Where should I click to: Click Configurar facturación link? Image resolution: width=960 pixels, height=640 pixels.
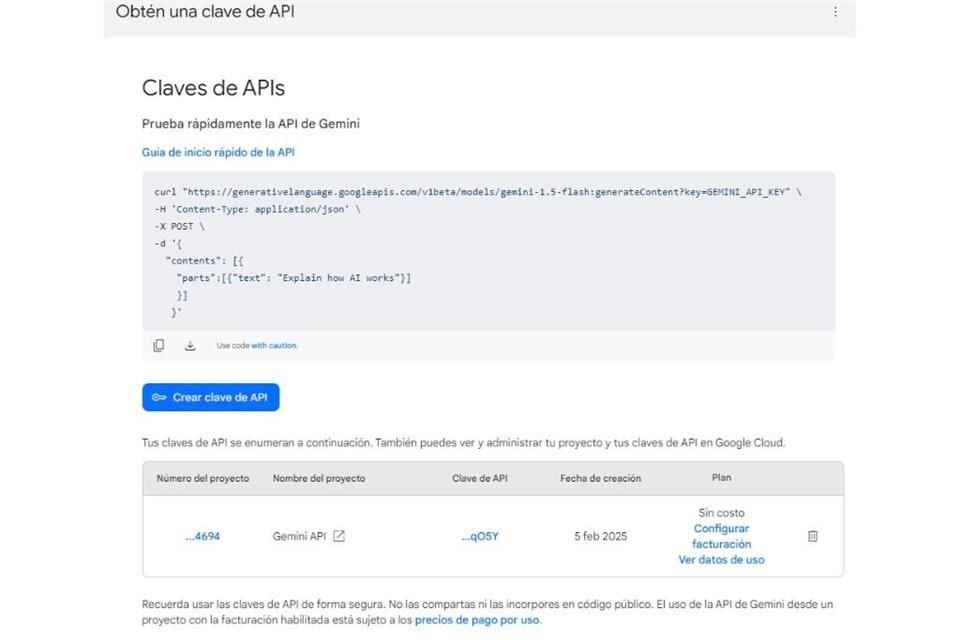(721, 536)
